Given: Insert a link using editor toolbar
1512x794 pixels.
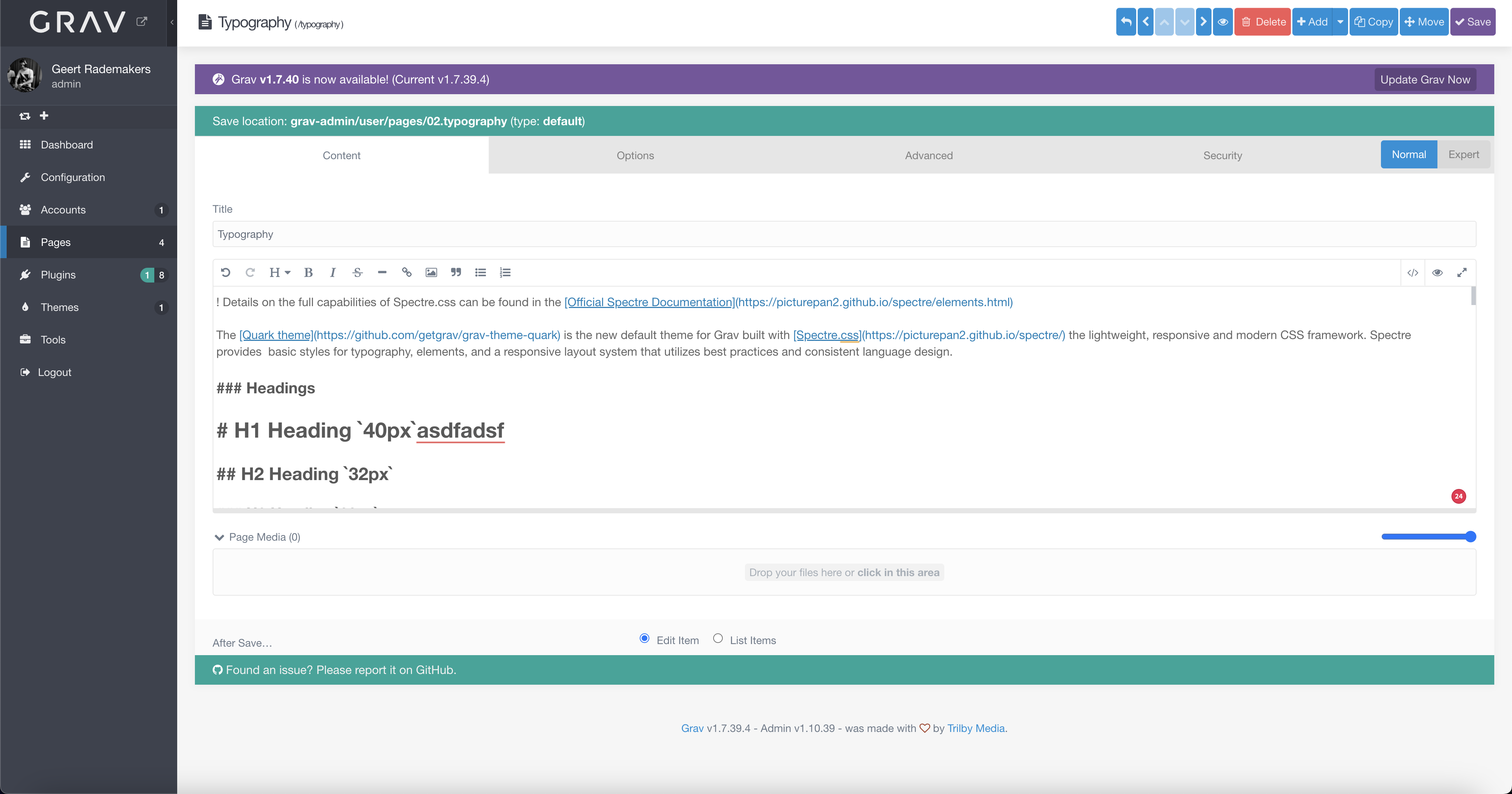Looking at the screenshot, I should click(x=406, y=273).
